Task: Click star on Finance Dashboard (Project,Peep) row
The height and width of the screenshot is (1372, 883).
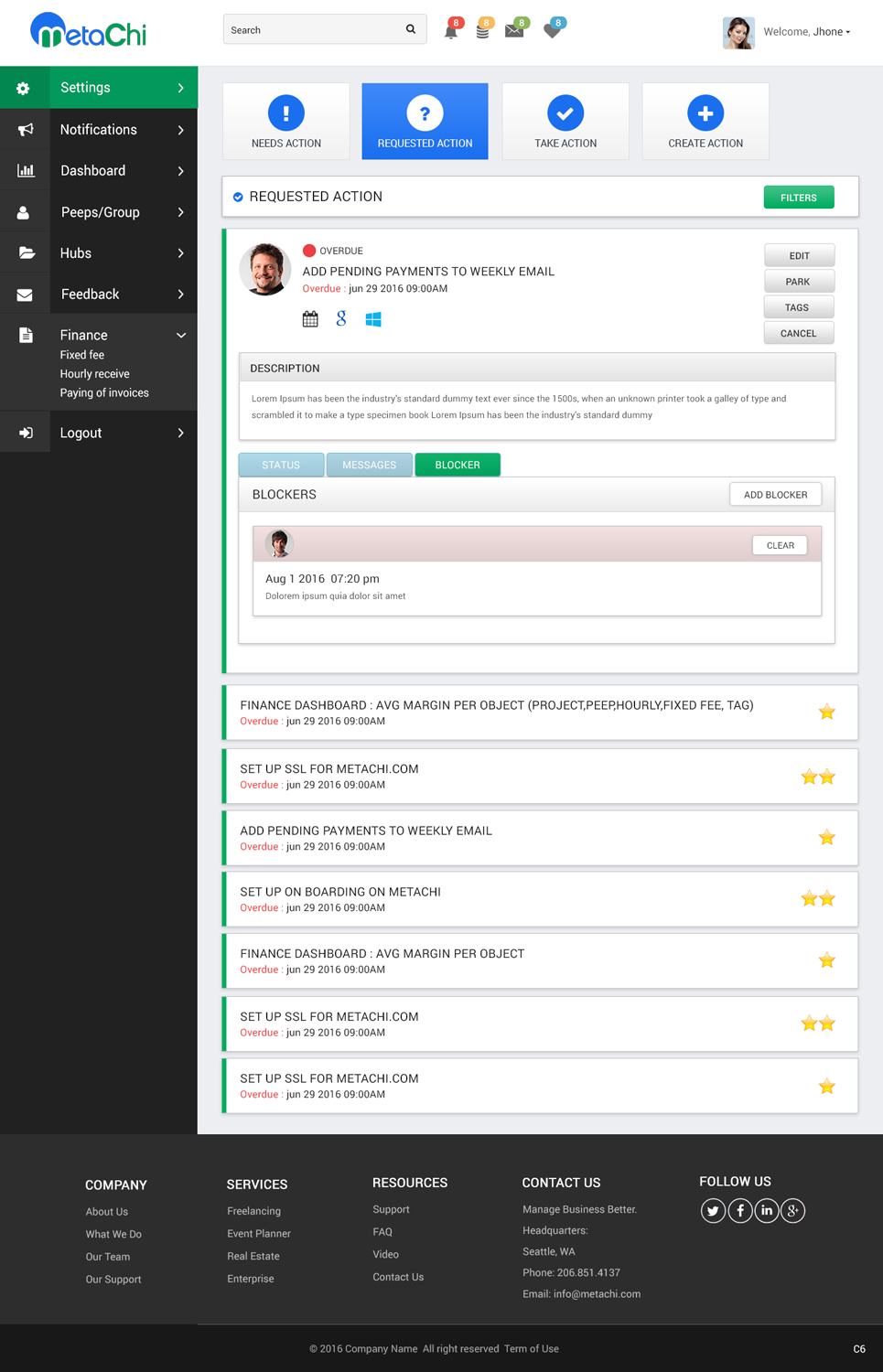Action: click(827, 713)
